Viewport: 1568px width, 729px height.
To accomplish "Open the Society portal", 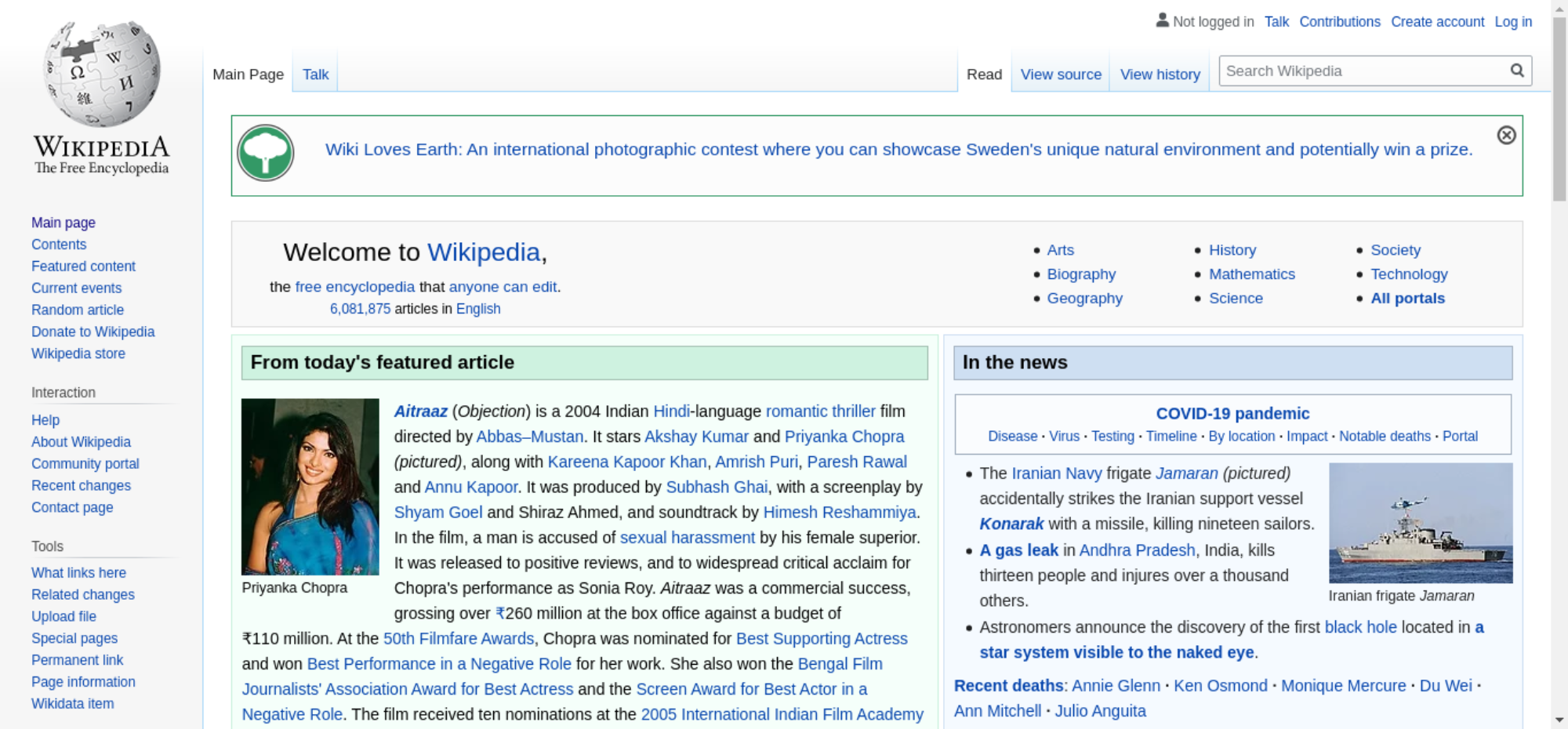I will (1395, 250).
